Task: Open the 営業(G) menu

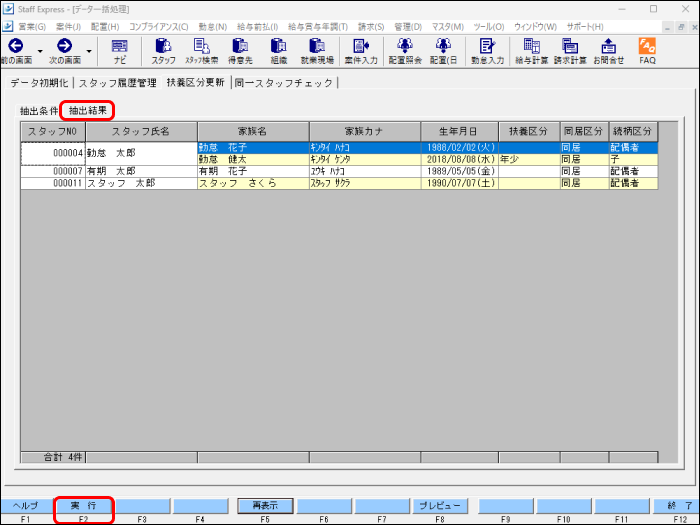Action: click(32, 27)
